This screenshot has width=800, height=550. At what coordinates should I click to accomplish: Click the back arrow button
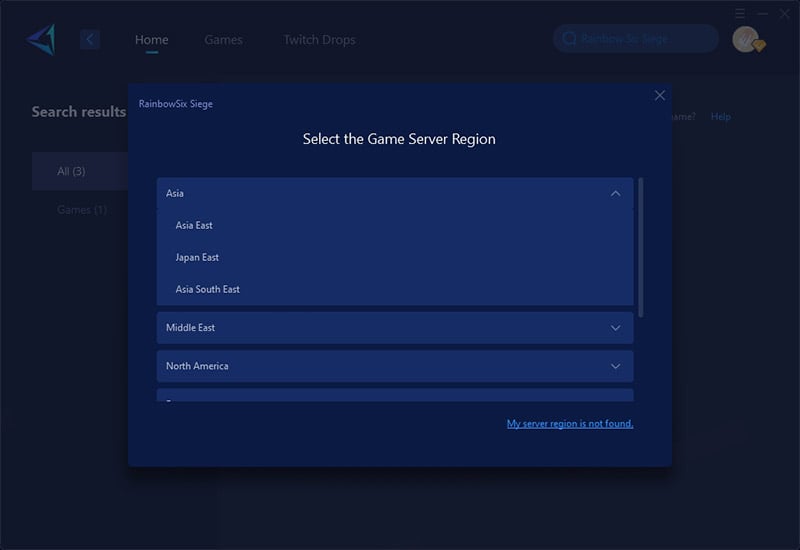click(x=90, y=39)
